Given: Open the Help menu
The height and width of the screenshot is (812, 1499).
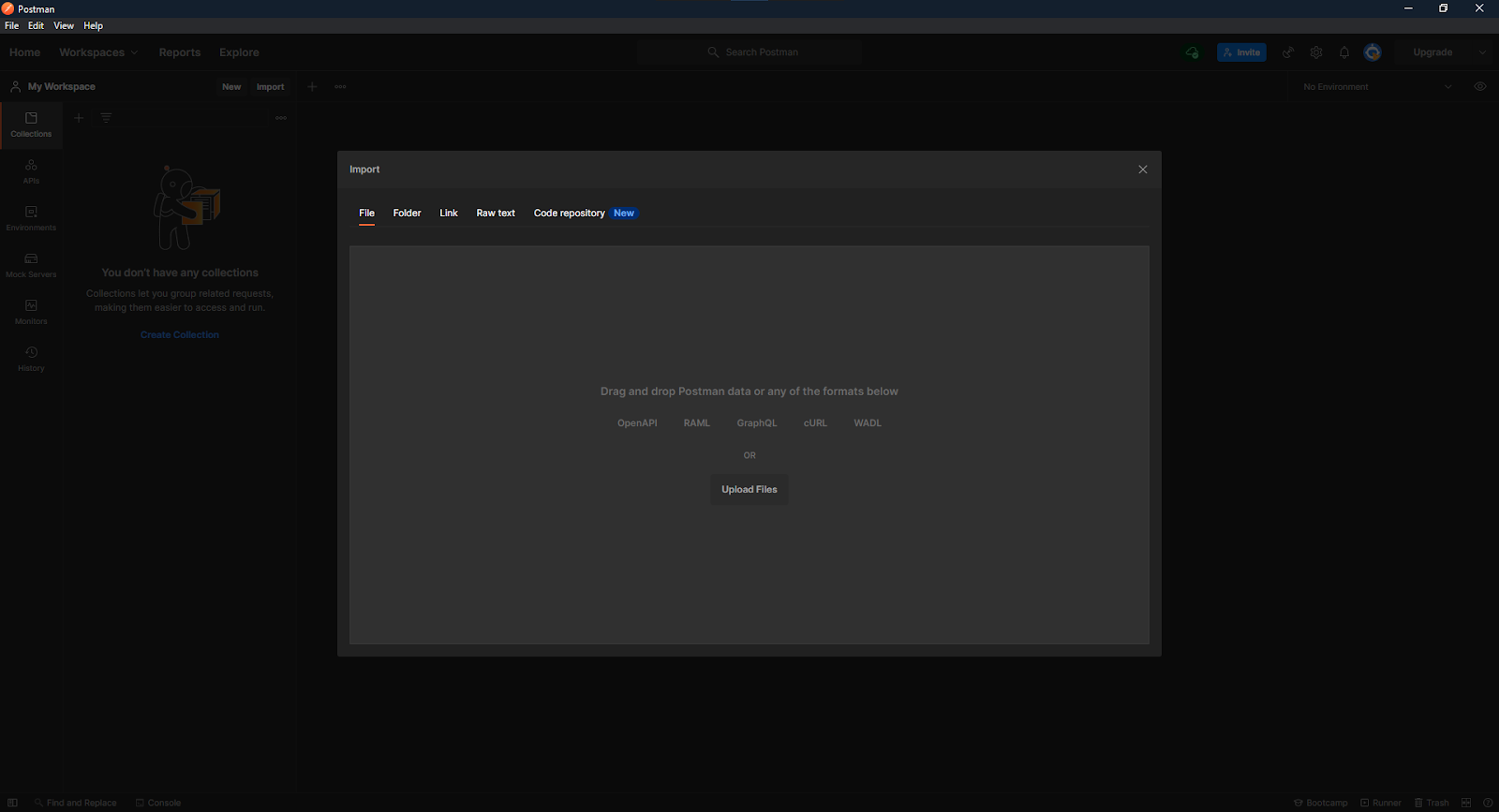Looking at the screenshot, I should (93, 25).
